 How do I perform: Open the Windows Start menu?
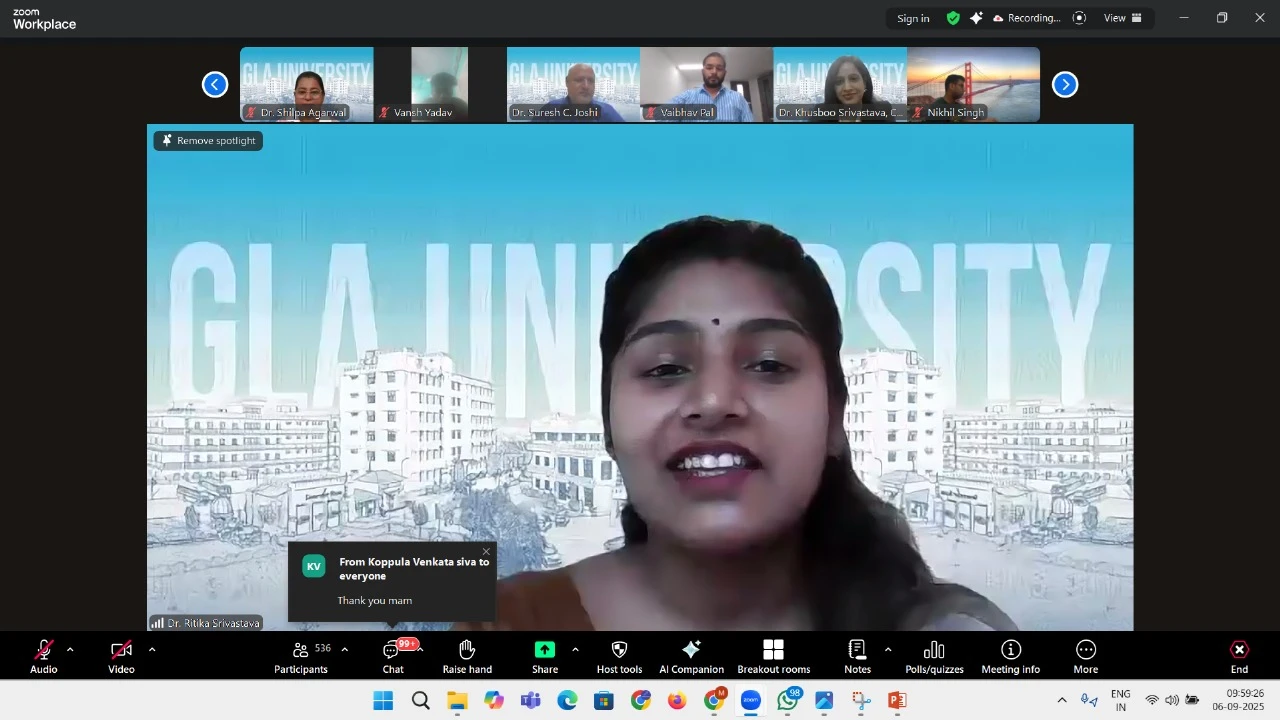[x=383, y=701]
